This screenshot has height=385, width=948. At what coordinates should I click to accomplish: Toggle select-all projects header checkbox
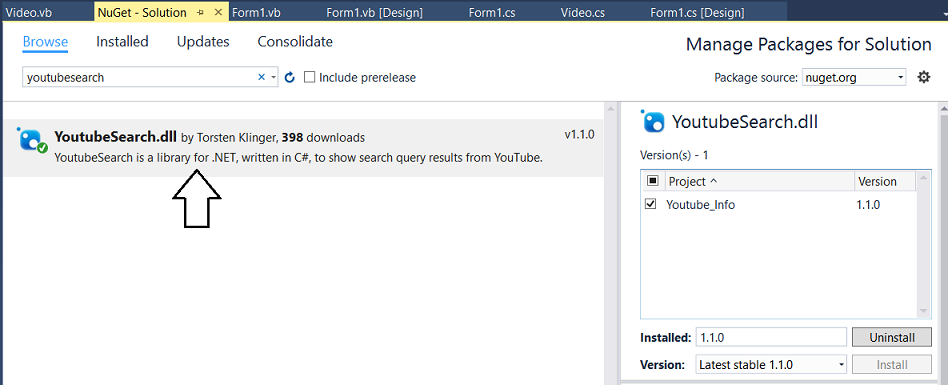652,181
